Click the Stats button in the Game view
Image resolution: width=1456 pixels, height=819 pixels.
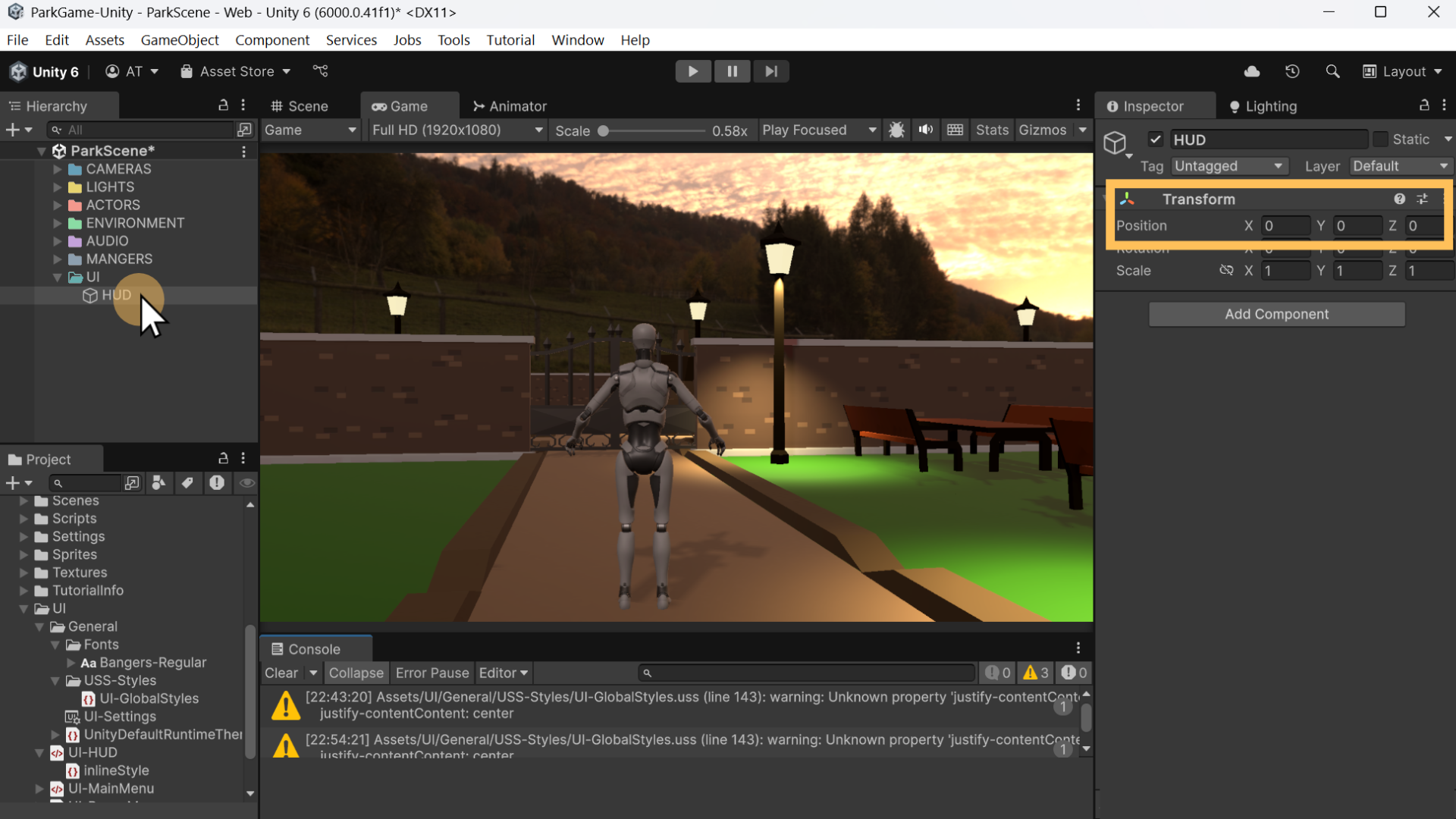(992, 130)
